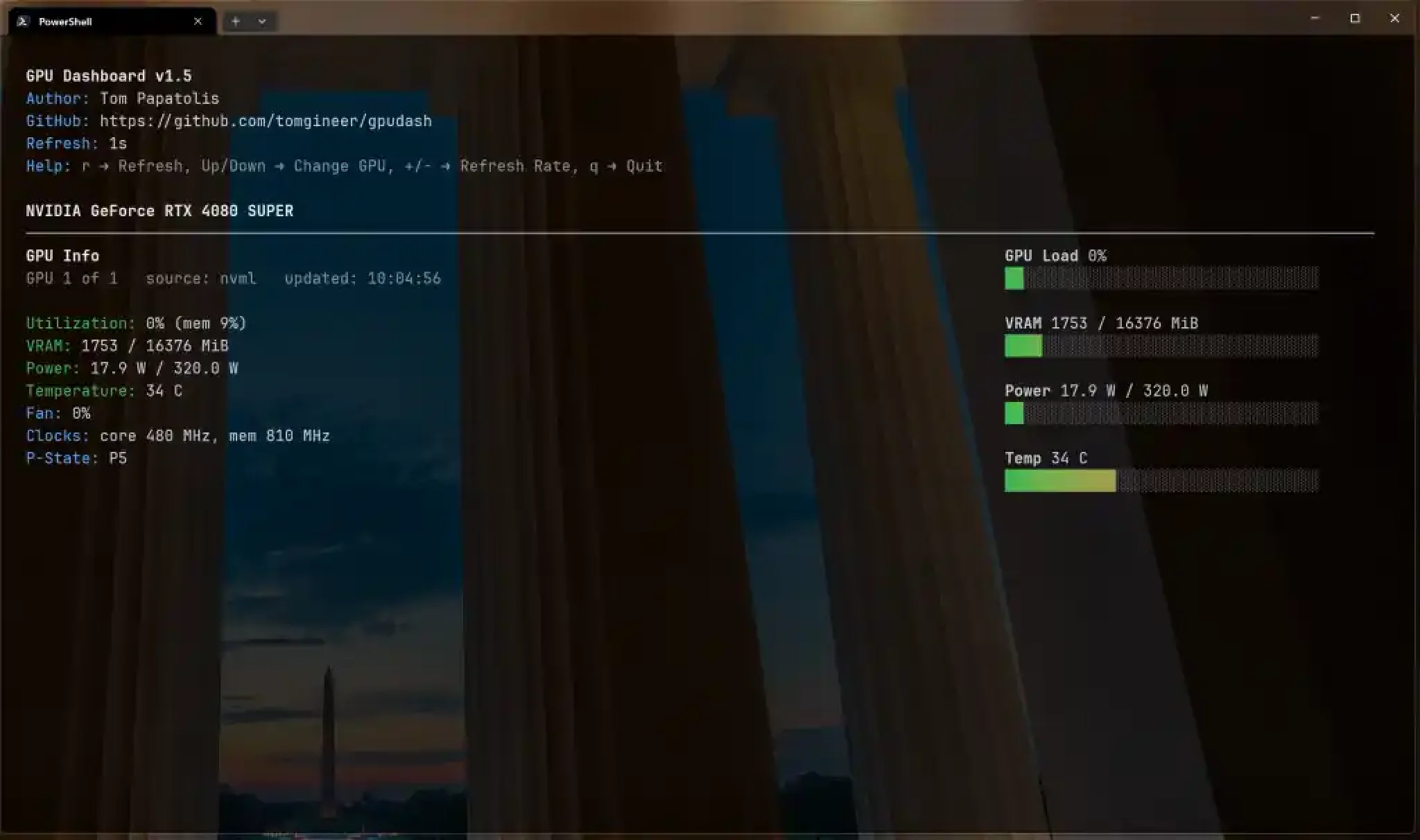Select the PowerShell tab

tap(112, 21)
